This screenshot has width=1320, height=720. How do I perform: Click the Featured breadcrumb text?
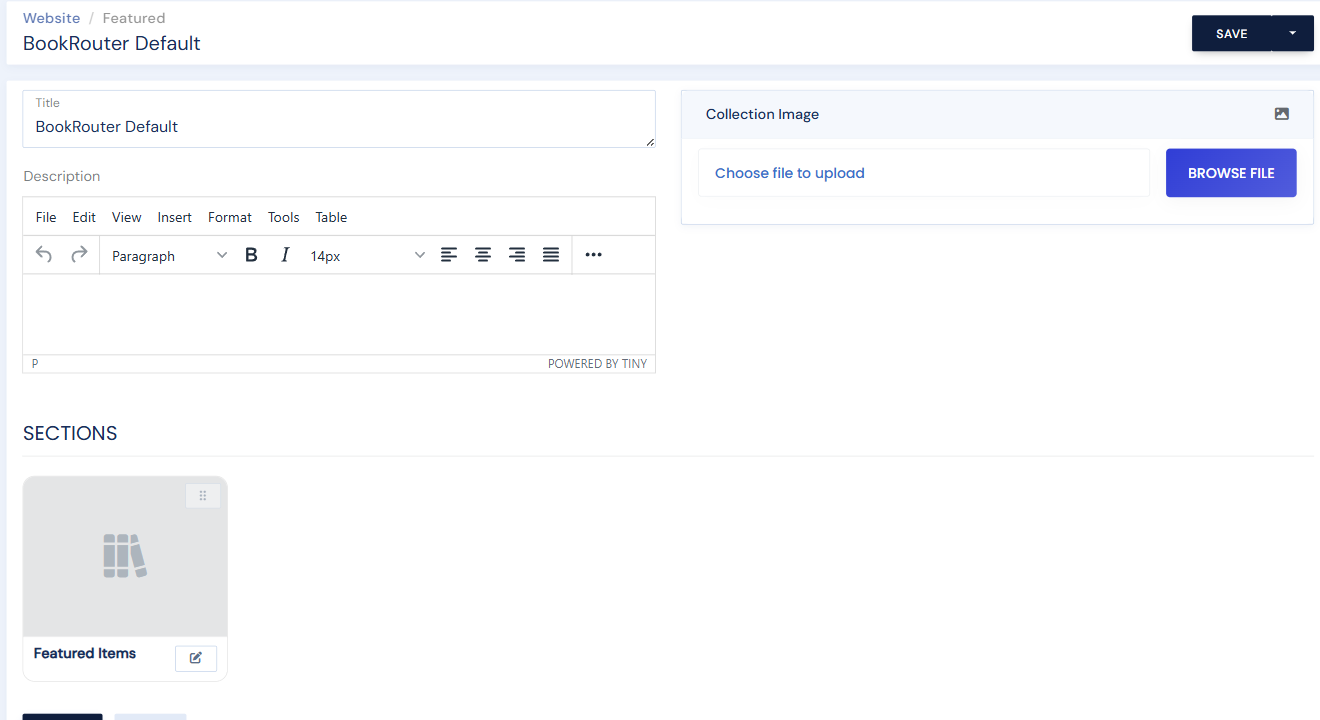click(134, 18)
